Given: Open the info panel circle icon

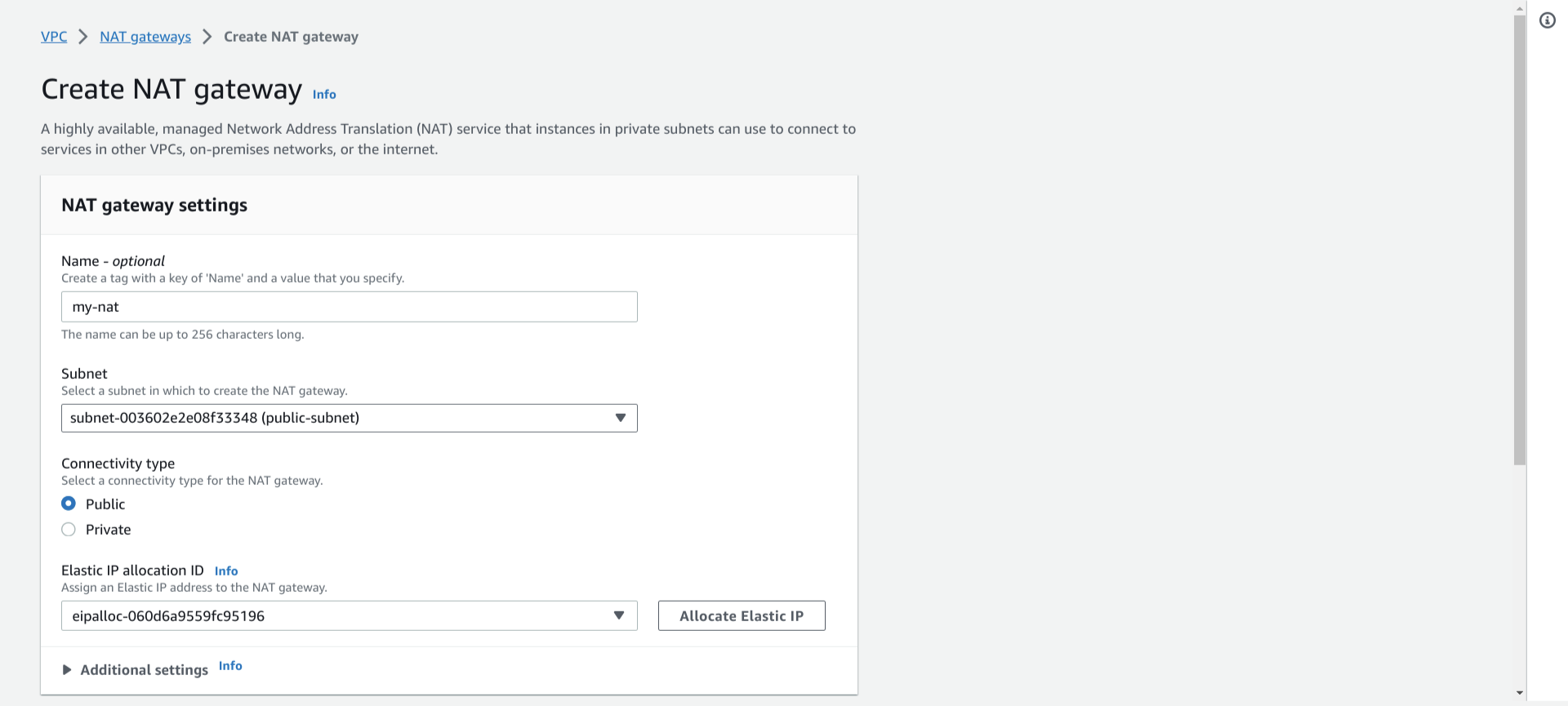Looking at the screenshot, I should pos(1548,20).
